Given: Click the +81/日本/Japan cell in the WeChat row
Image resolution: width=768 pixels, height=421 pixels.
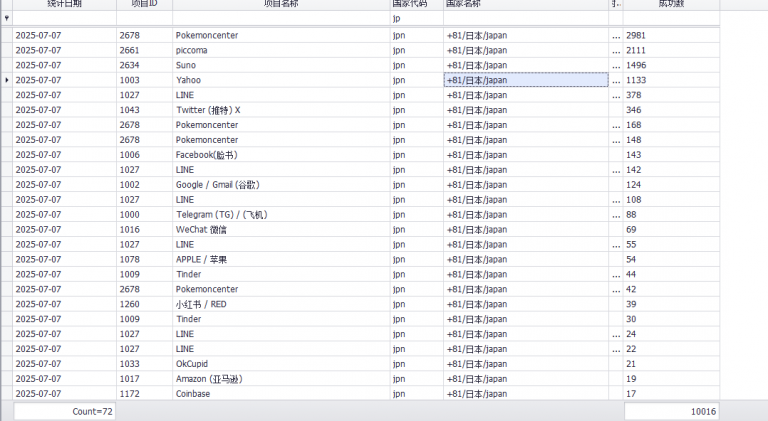Looking at the screenshot, I should click(x=526, y=229).
